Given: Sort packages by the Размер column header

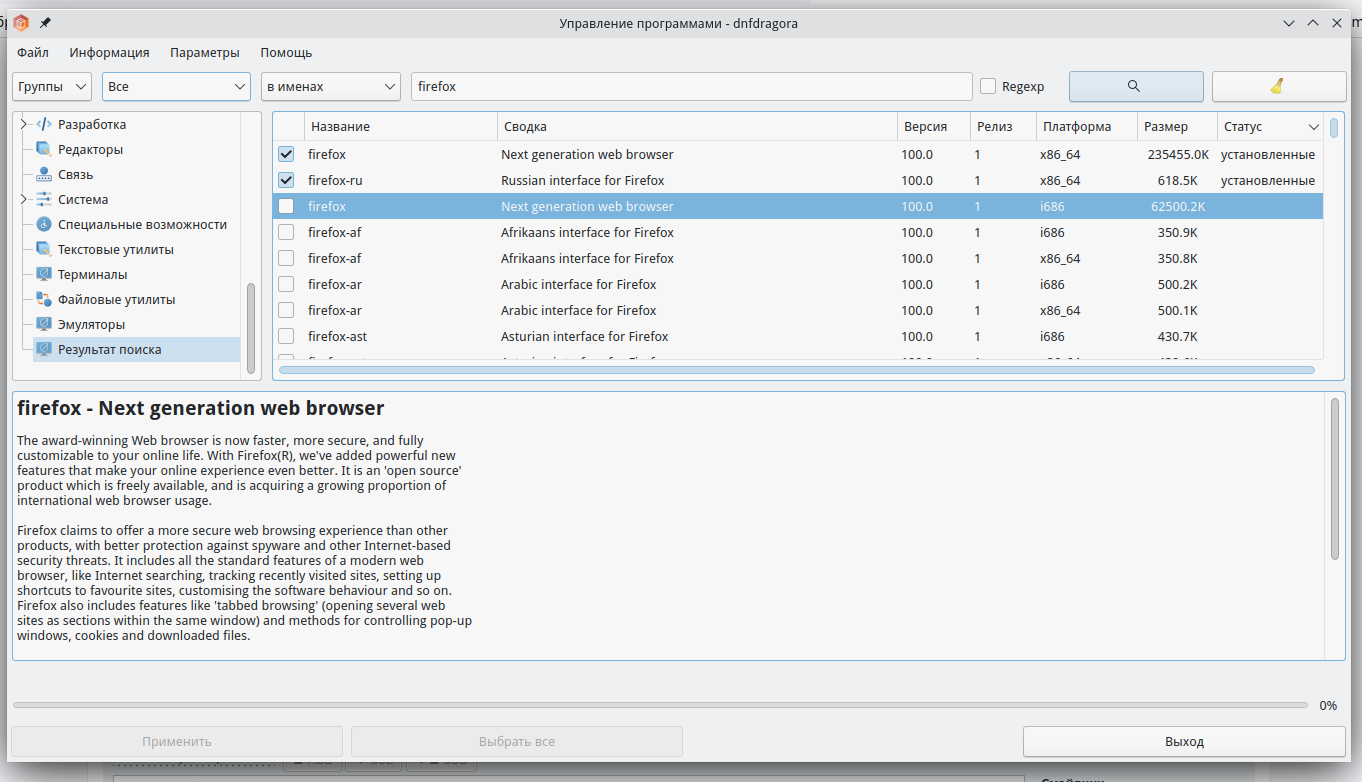Looking at the screenshot, I should click(x=1177, y=127).
